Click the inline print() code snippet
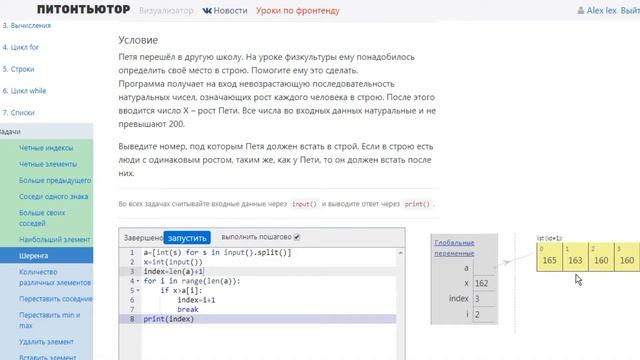This screenshot has height=360, width=640. tap(417, 204)
